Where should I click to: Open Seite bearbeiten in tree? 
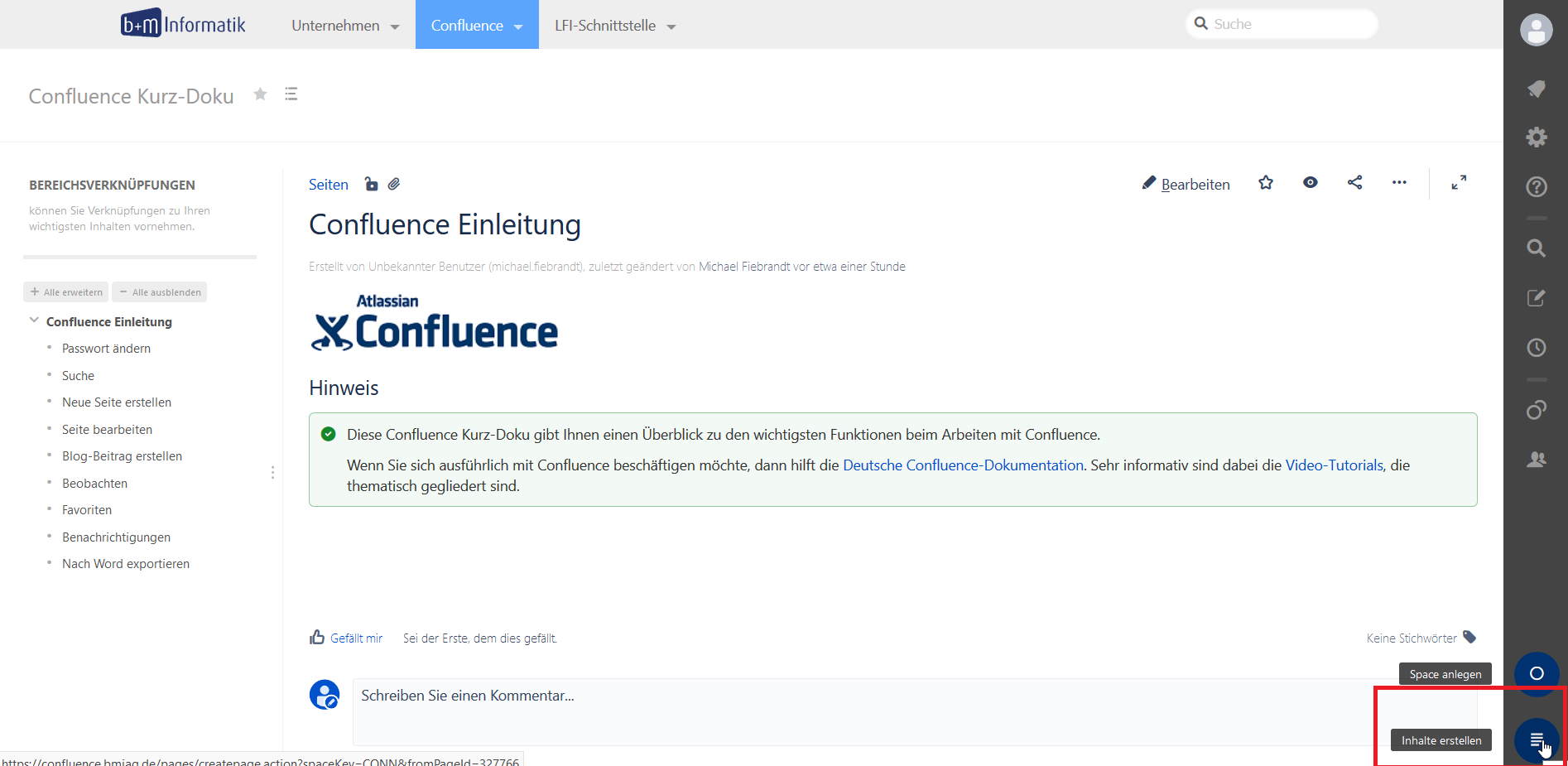(107, 430)
